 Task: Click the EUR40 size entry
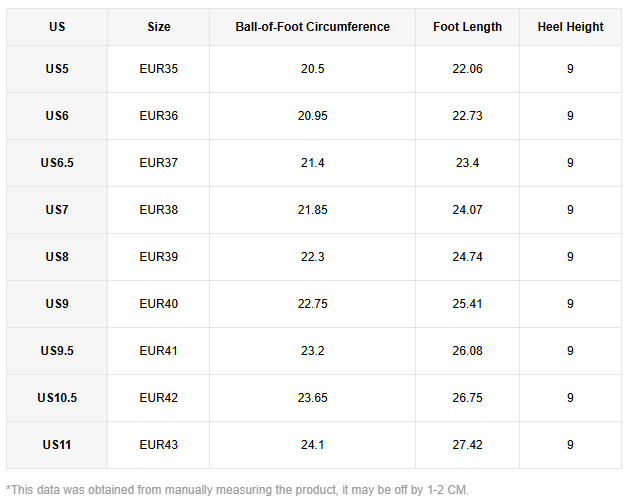[x=158, y=304]
